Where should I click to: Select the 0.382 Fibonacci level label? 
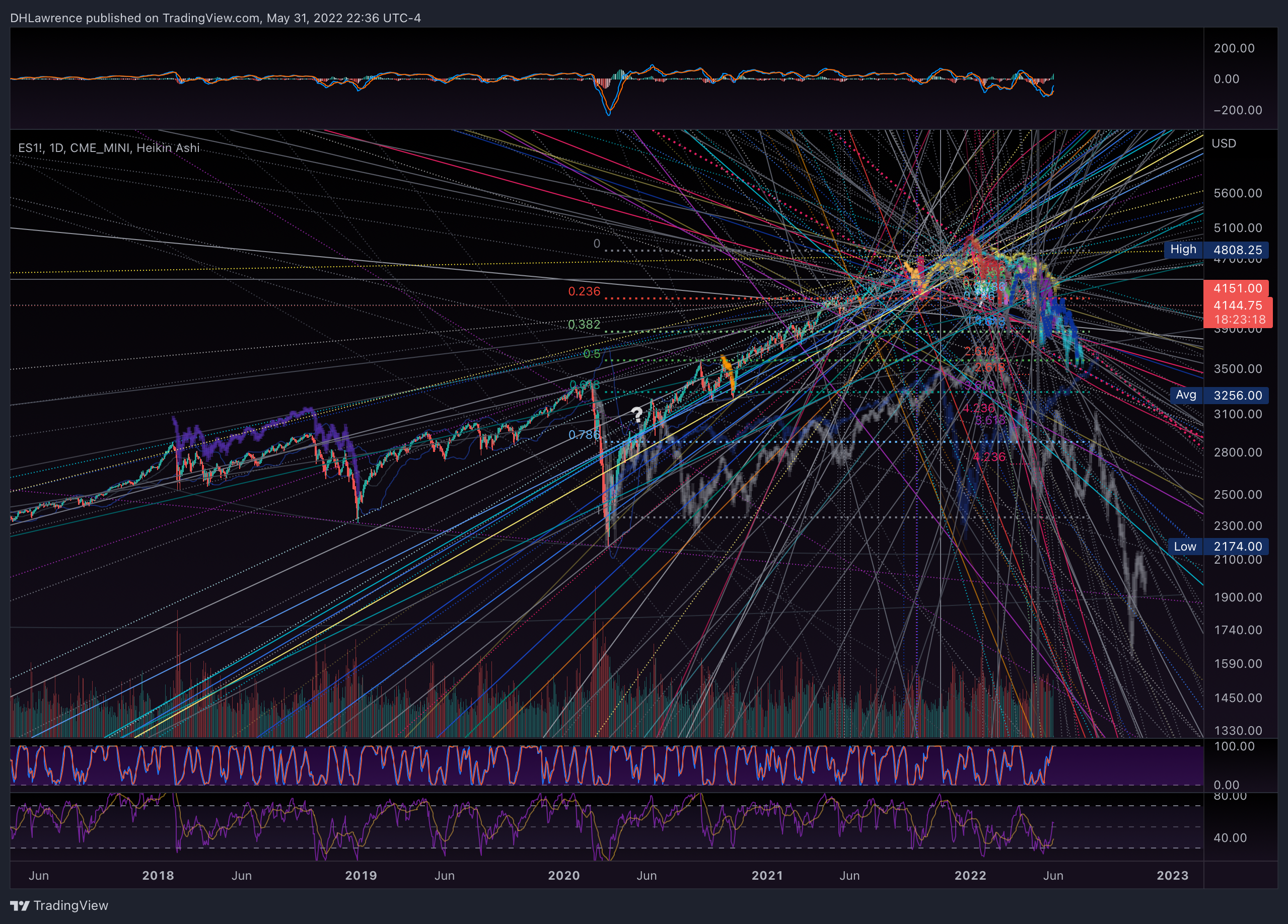click(584, 324)
